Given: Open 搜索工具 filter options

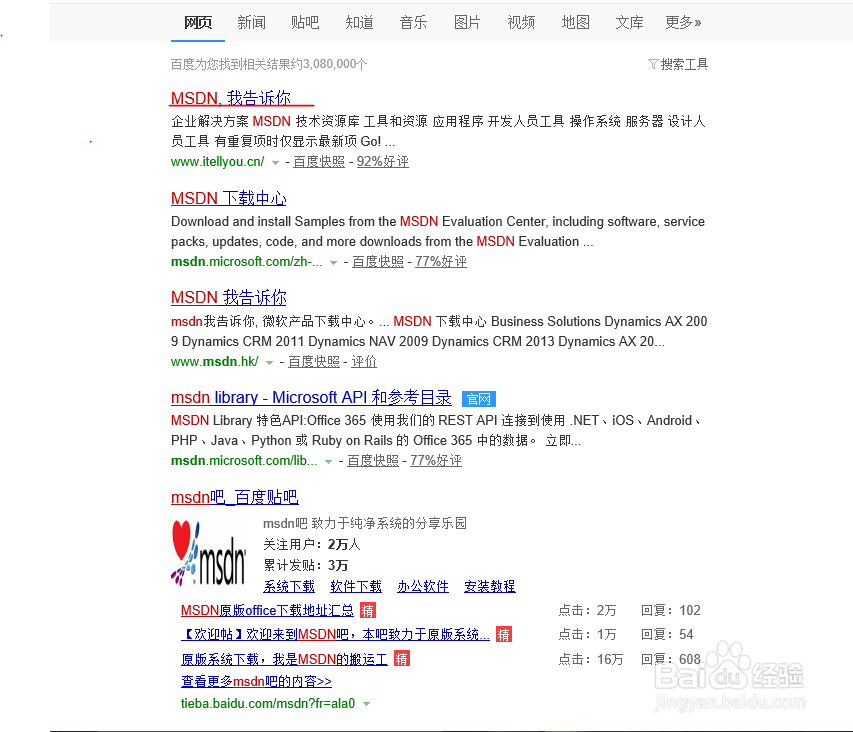Looking at the screenshot, I should pyautogui.click(x=678, y=64).
